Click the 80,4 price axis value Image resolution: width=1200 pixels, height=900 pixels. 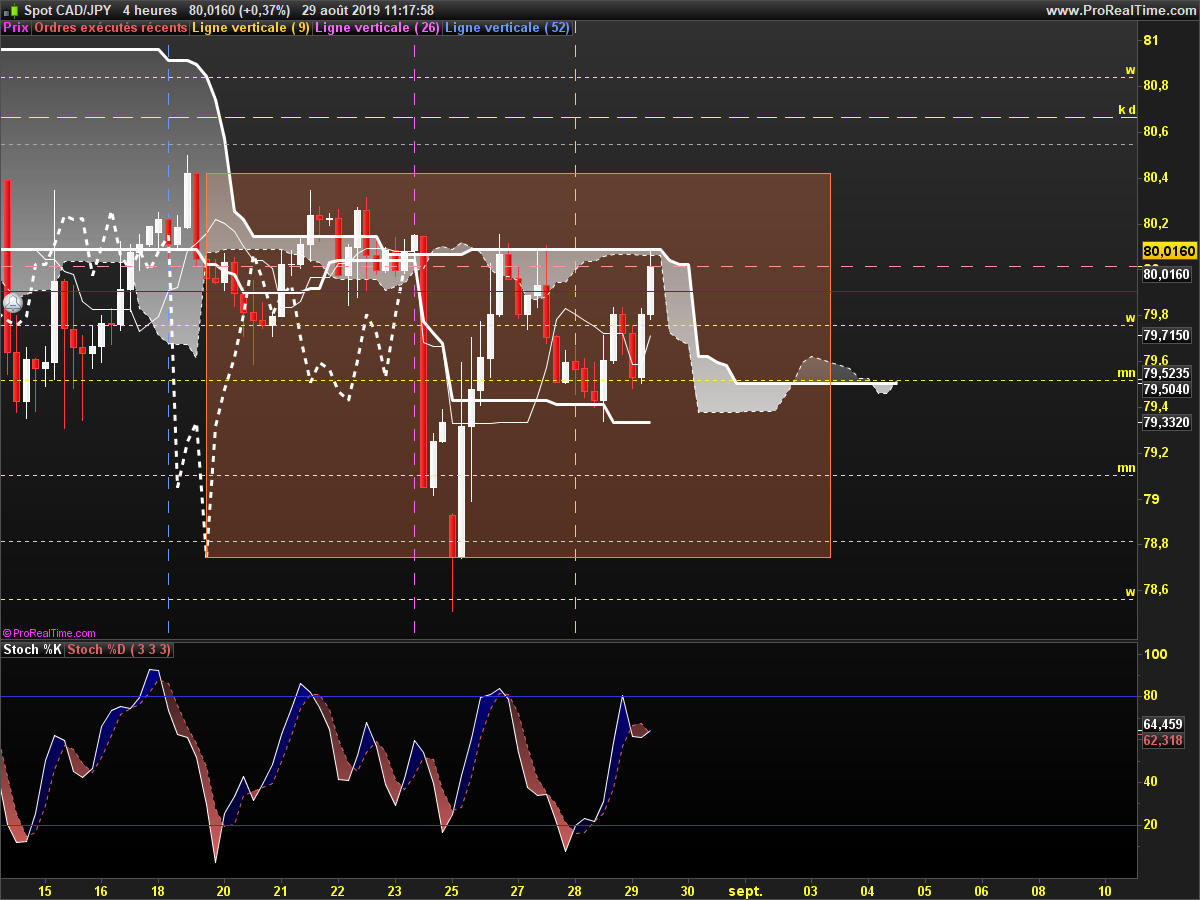(x=1156, y=177)
